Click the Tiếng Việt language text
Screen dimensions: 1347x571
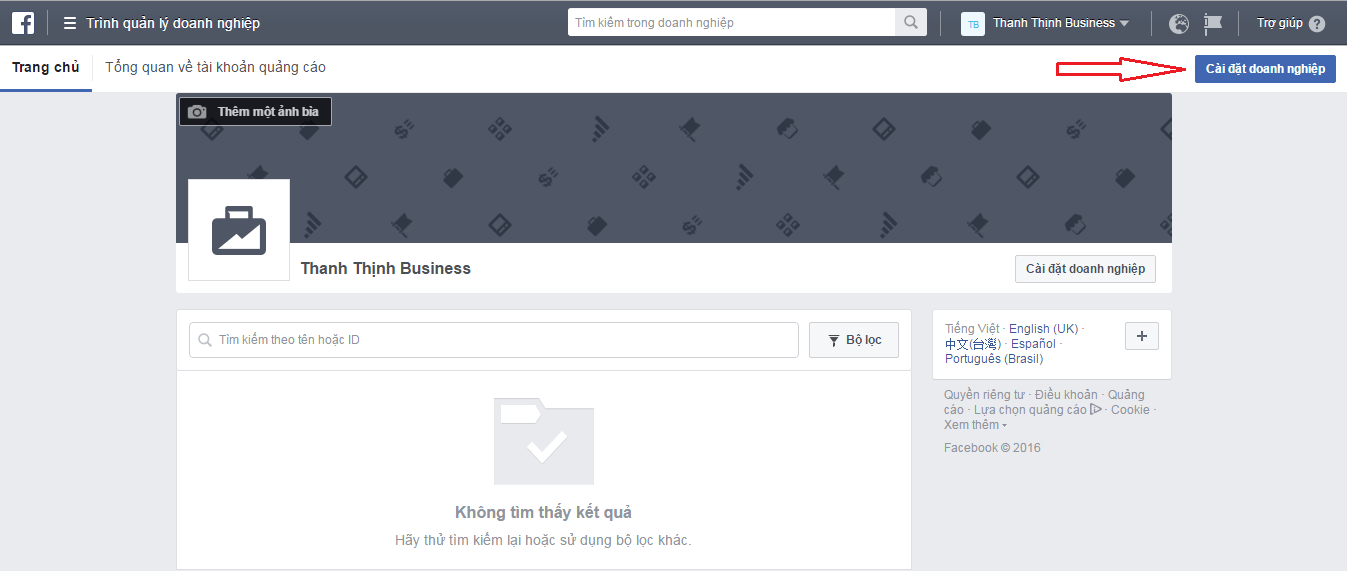[972, 329]
